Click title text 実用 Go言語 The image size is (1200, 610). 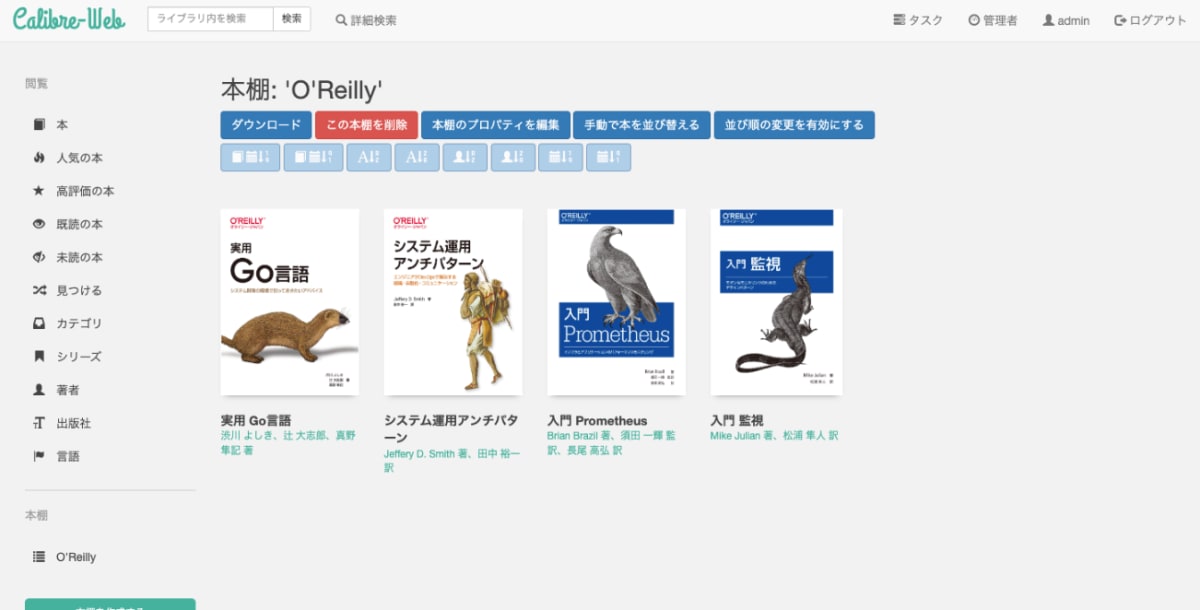[x=256, y=421]
